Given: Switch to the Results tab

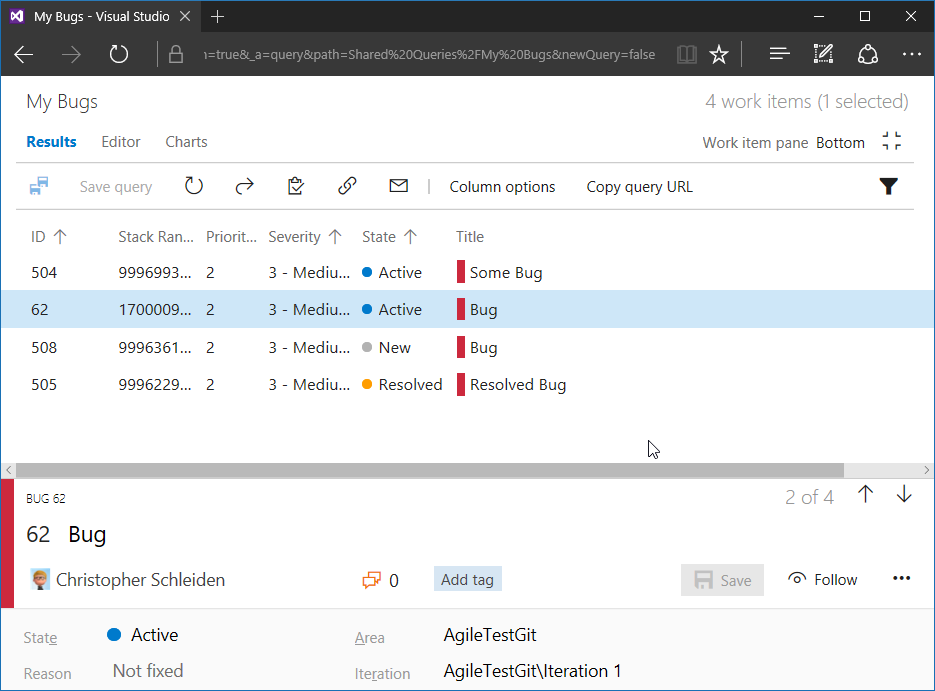Looking at the screenshot, I should (x=51, y=142).
